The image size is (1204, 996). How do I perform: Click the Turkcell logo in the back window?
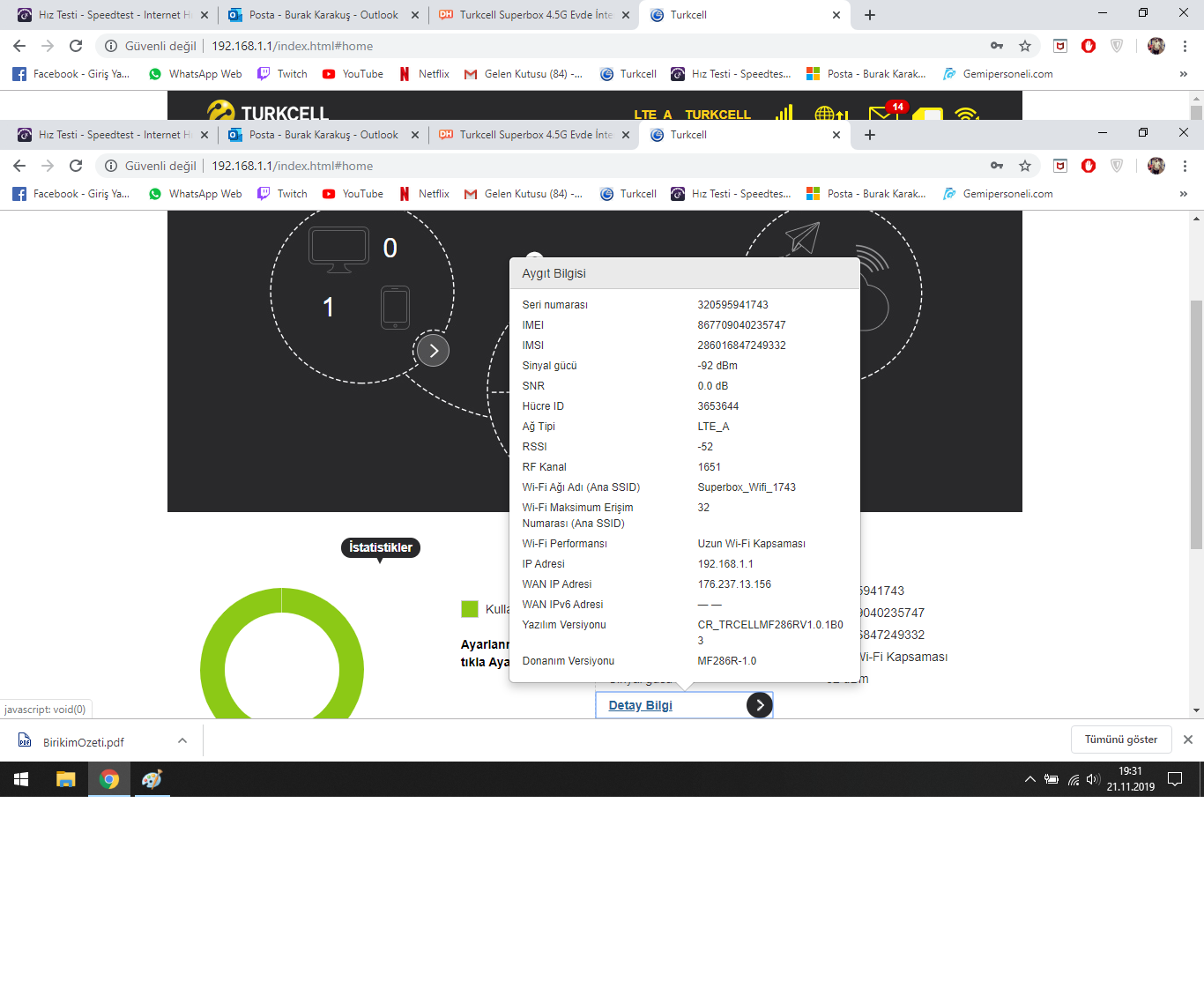click(x=267, y=110)
